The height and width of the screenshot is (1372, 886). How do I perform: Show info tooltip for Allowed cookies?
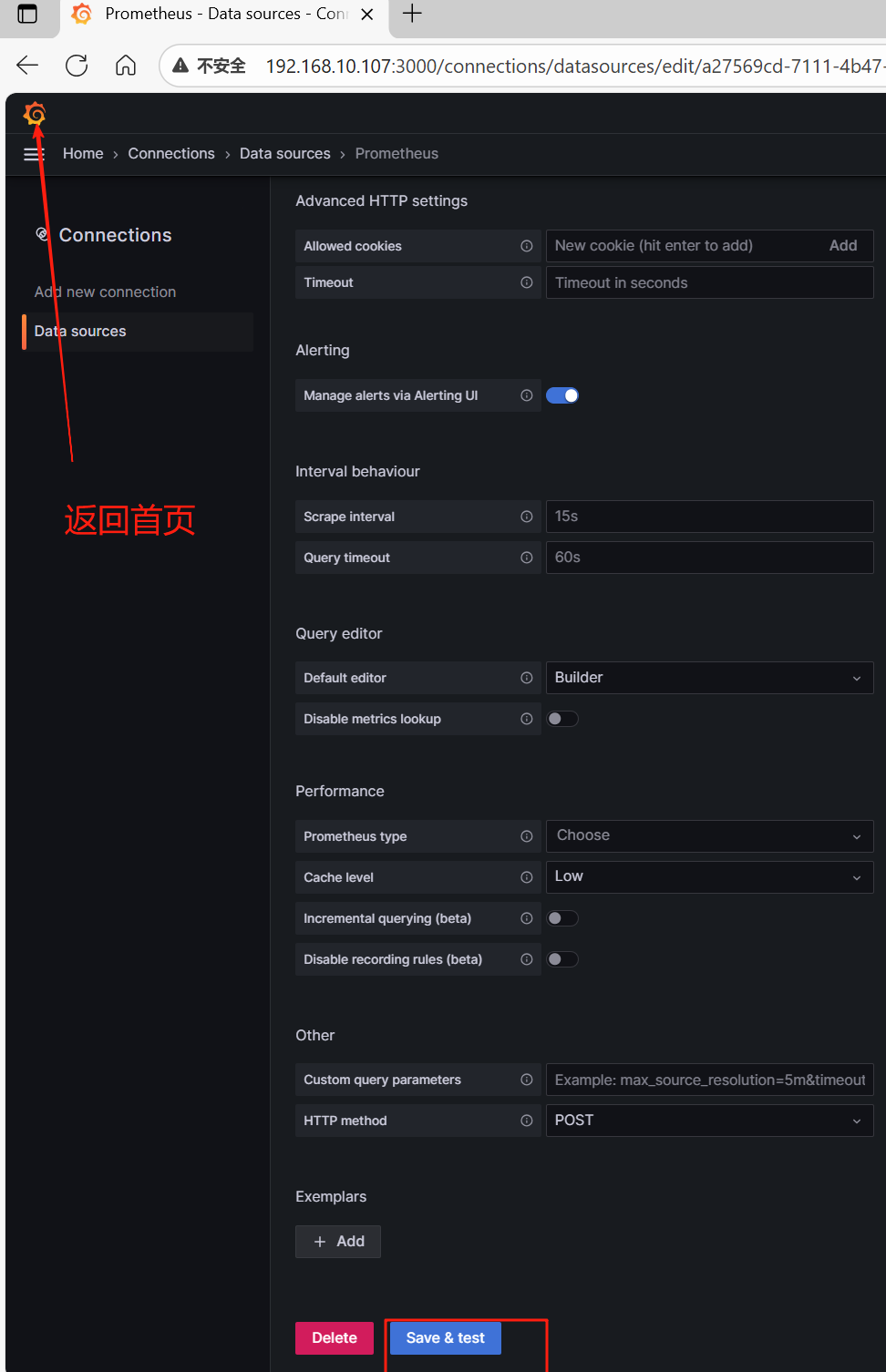527,246
